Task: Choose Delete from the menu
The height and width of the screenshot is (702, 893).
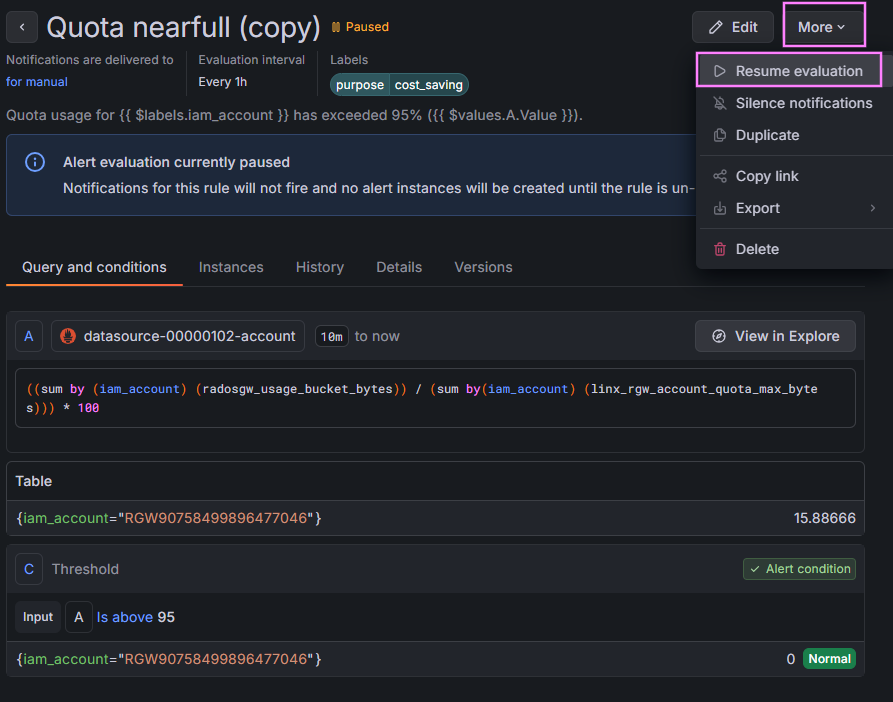Action: (x=794, y=249)
